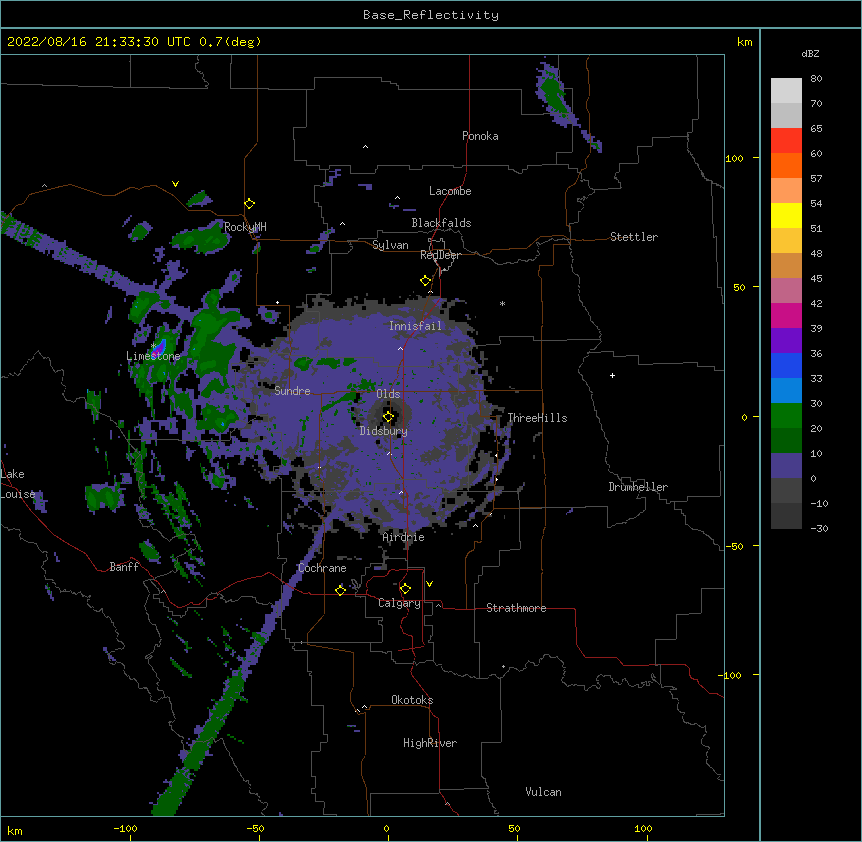The image size is (862, 842).
Task: Click the asterisk marker east of Innisfail
Action: [x=502, y=304]
